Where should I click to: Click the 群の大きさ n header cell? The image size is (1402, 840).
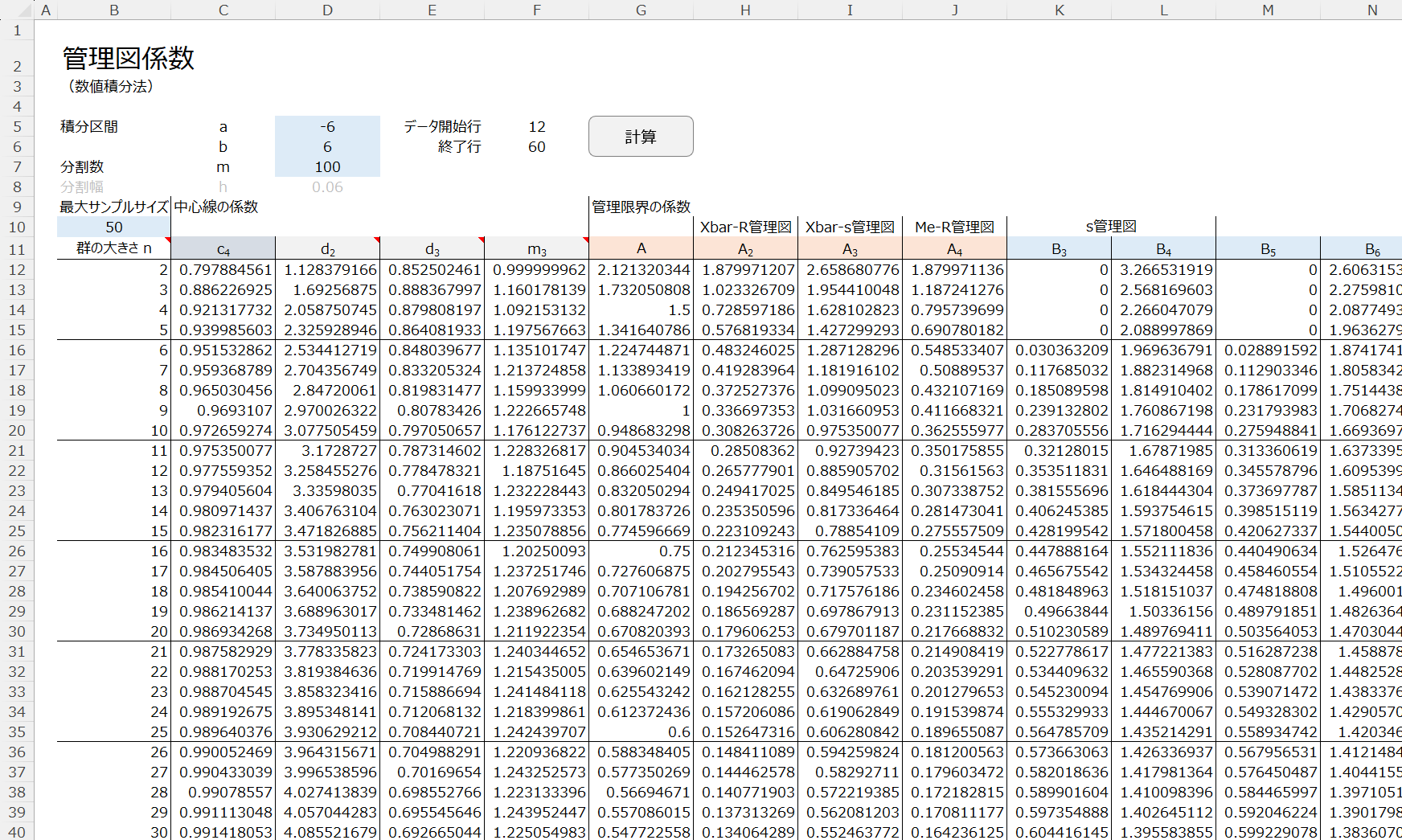[114, 248]
